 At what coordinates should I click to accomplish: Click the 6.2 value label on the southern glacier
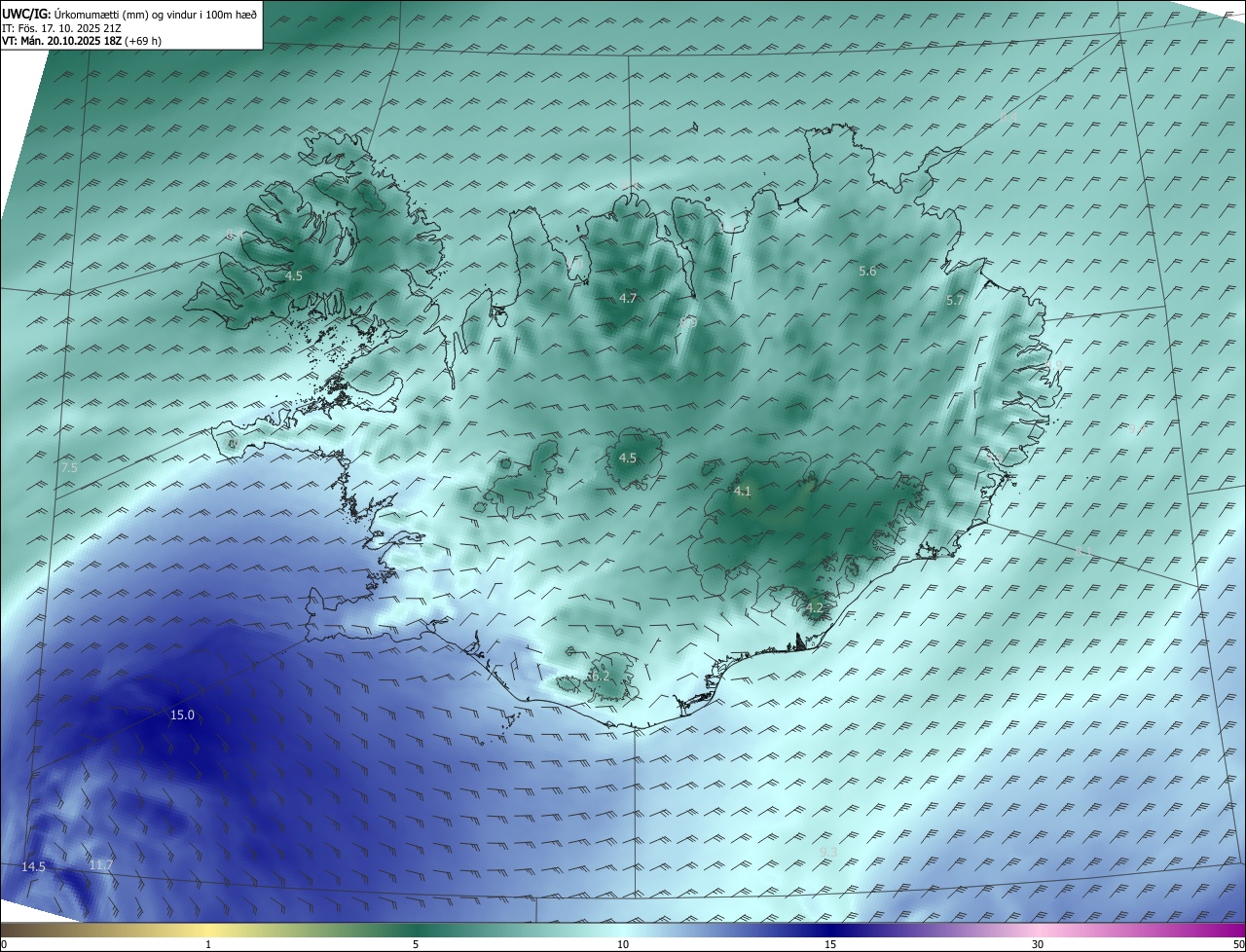click(x=601, y=676)
